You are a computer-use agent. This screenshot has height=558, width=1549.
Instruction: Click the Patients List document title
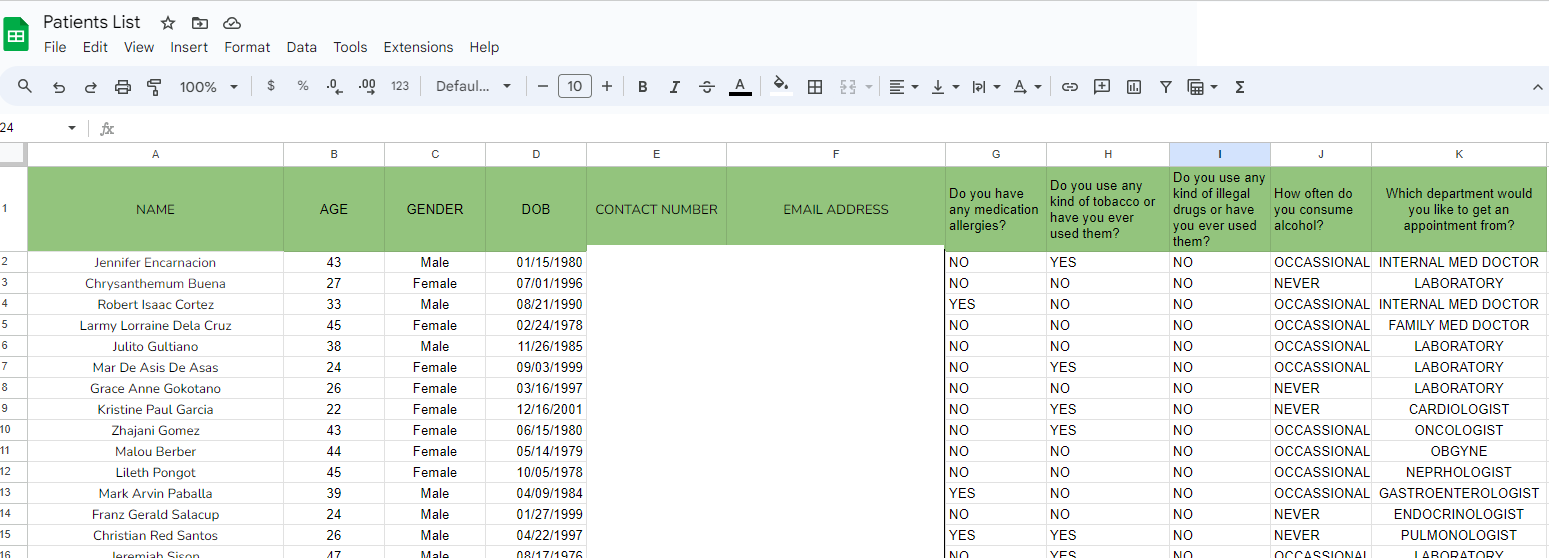[x=92, y=22]
